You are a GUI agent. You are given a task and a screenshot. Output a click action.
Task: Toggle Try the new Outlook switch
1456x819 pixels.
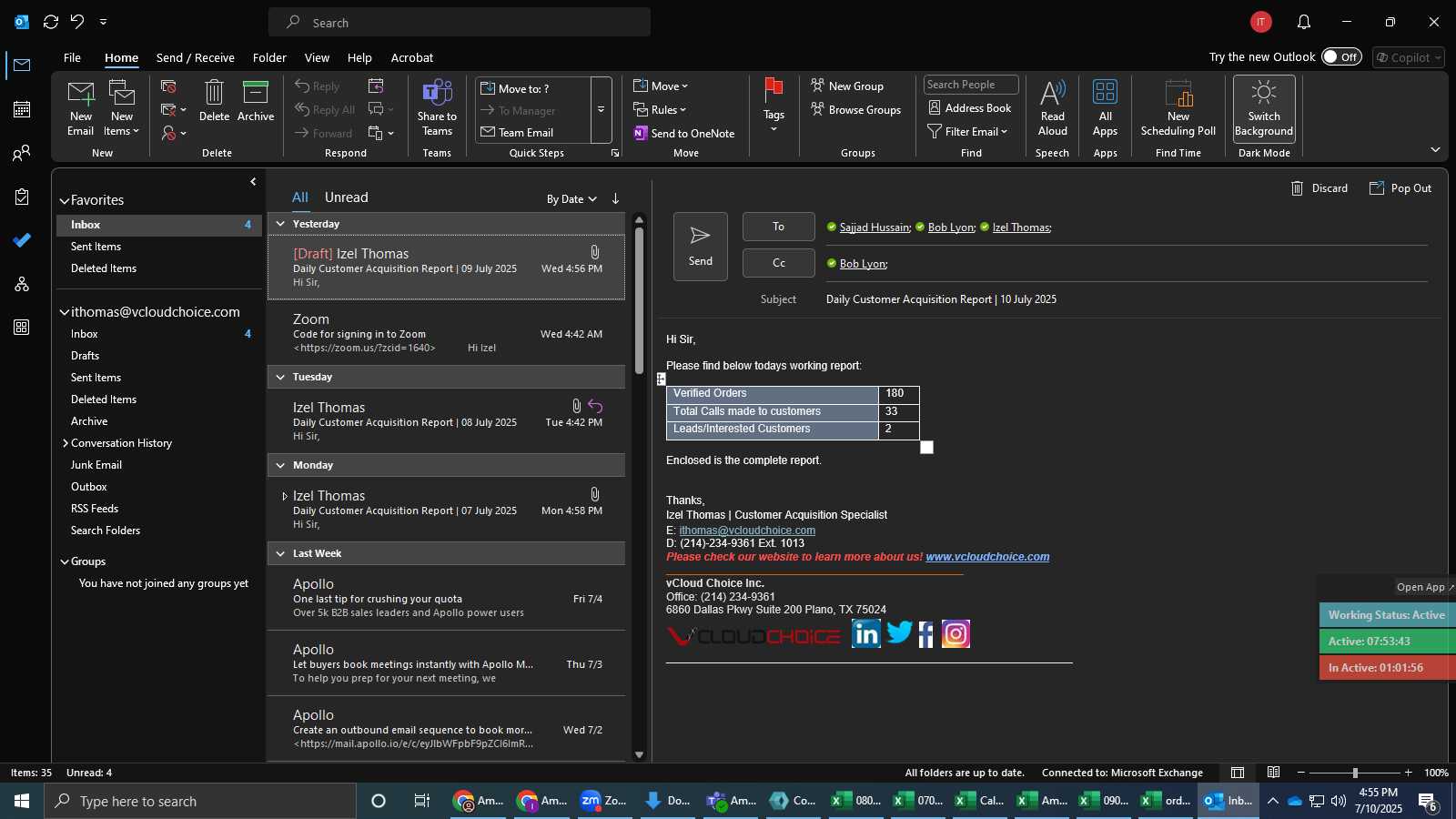[1341, 57]
